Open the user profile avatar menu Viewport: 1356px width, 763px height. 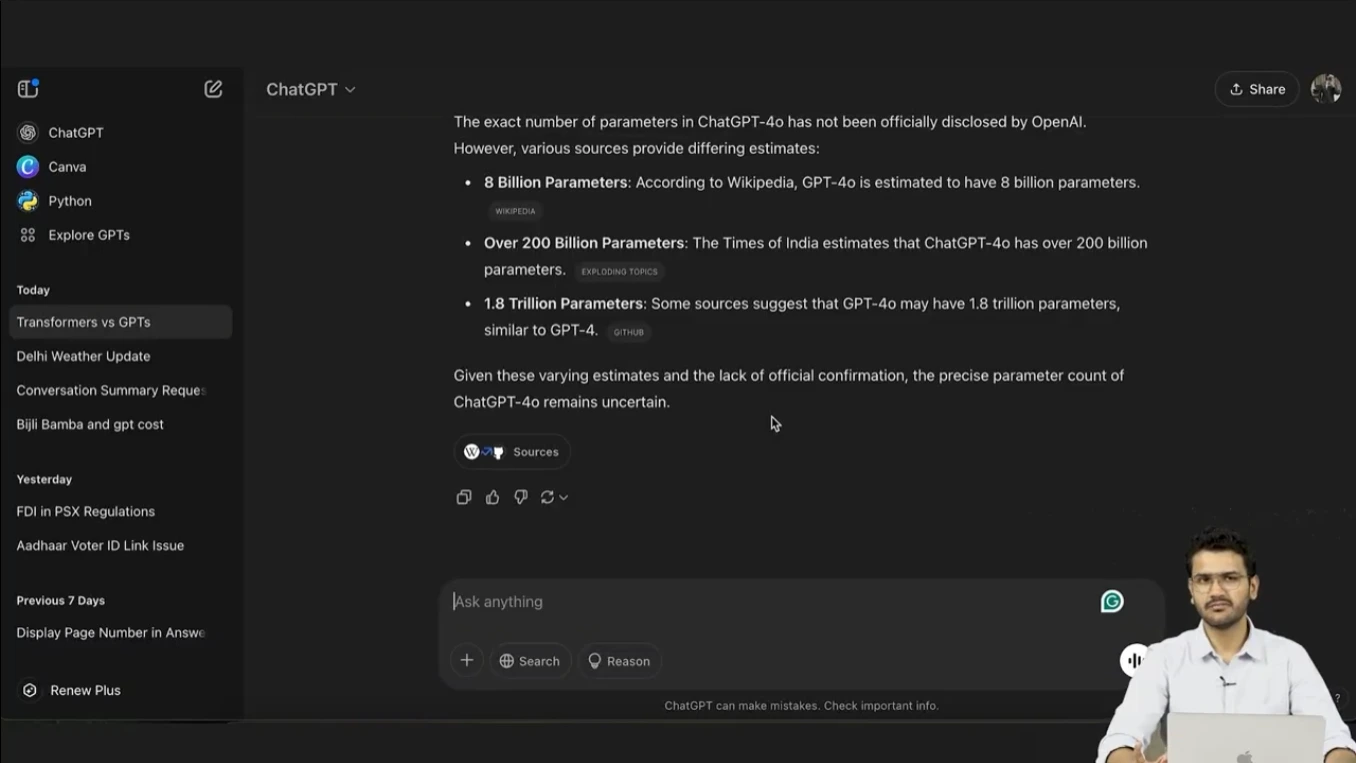click(1326, 89)
